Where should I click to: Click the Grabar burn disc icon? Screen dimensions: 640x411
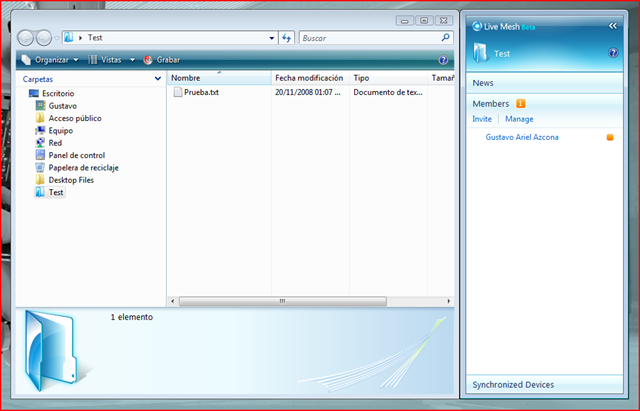tap(148, 60)
